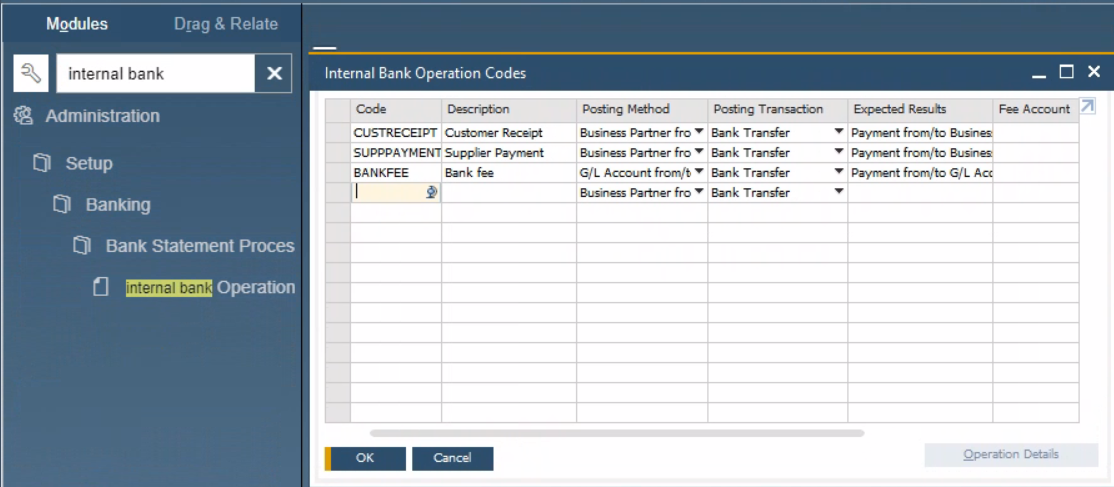
Task: Switch to the Modules tab
Action: point(77,24)
